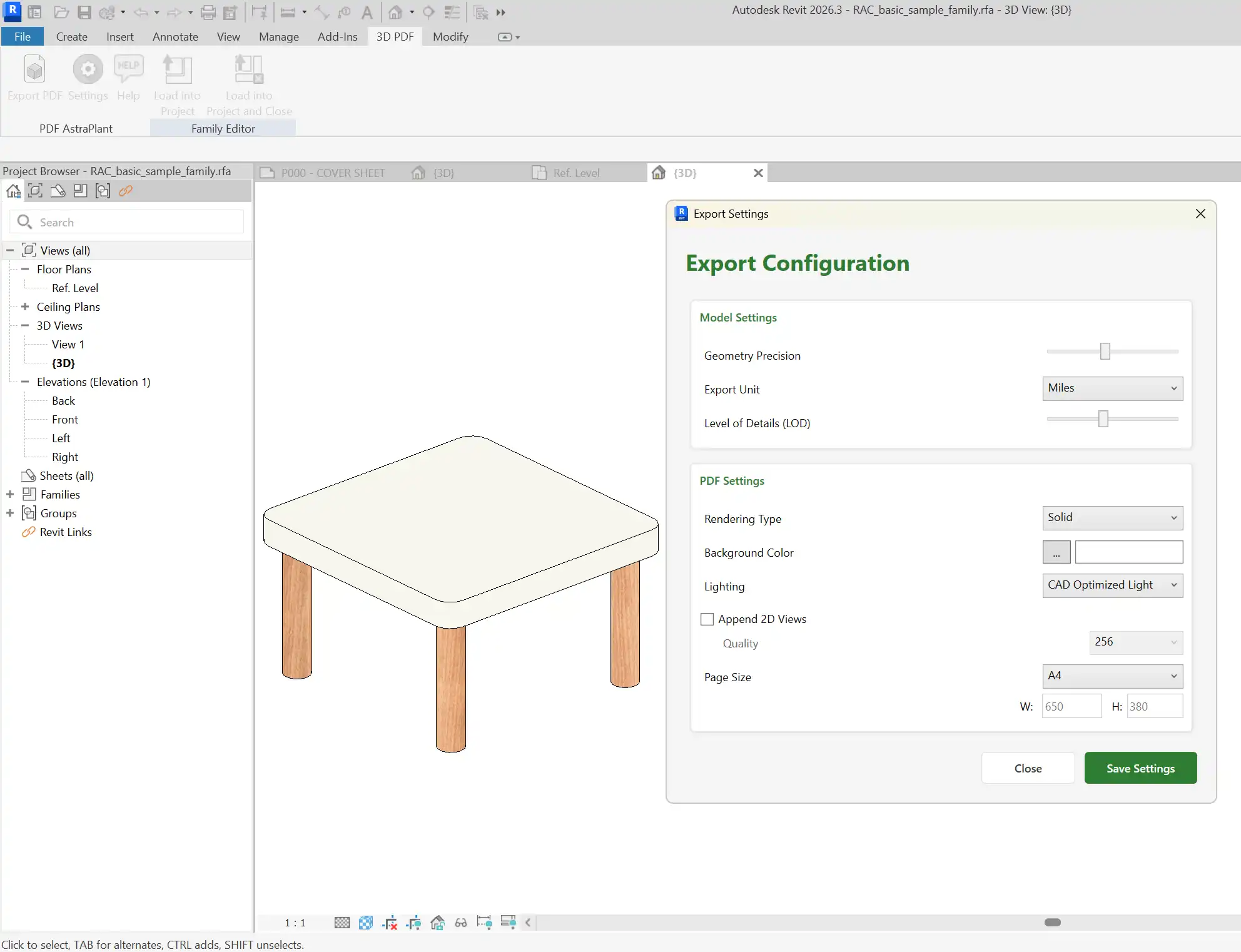Switch to the Modify ribbon tab
The width and height of the screenshot is (1241, 952).
[x=450, y=36]
